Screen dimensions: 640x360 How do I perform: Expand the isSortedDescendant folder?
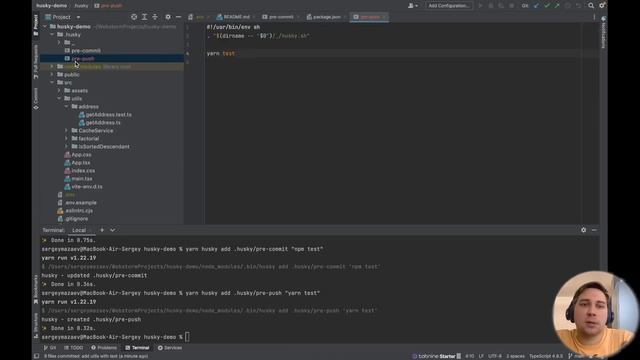(x=66, y=147)
